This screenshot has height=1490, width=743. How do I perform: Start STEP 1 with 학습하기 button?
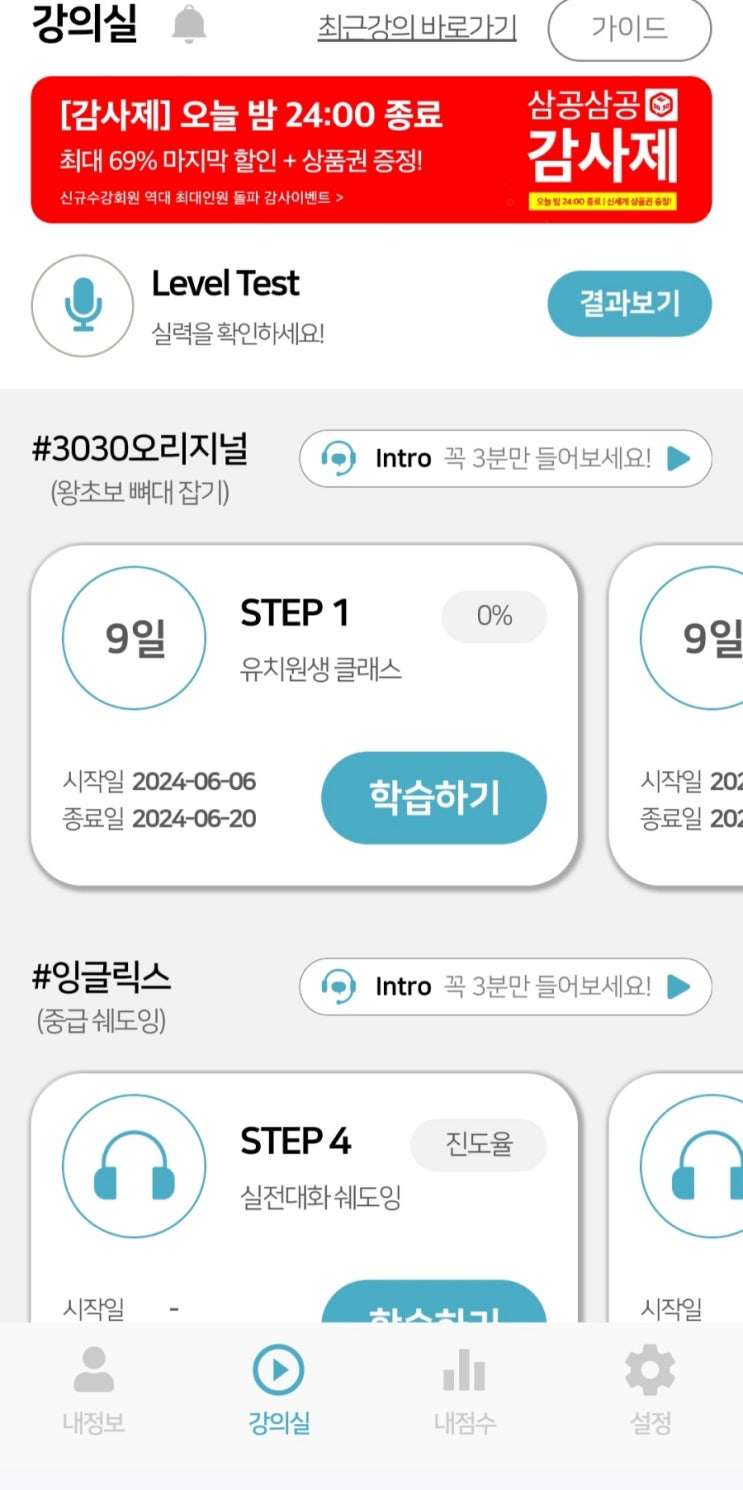(x=433, y=798)
